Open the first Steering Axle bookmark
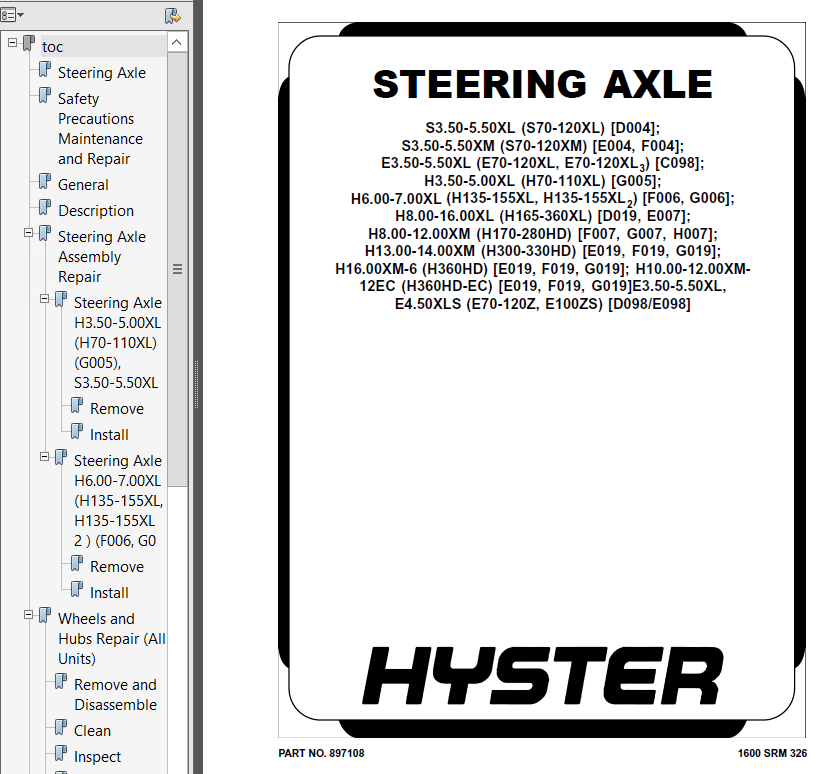Screen dimensions: 840x774 click(102, 73)
